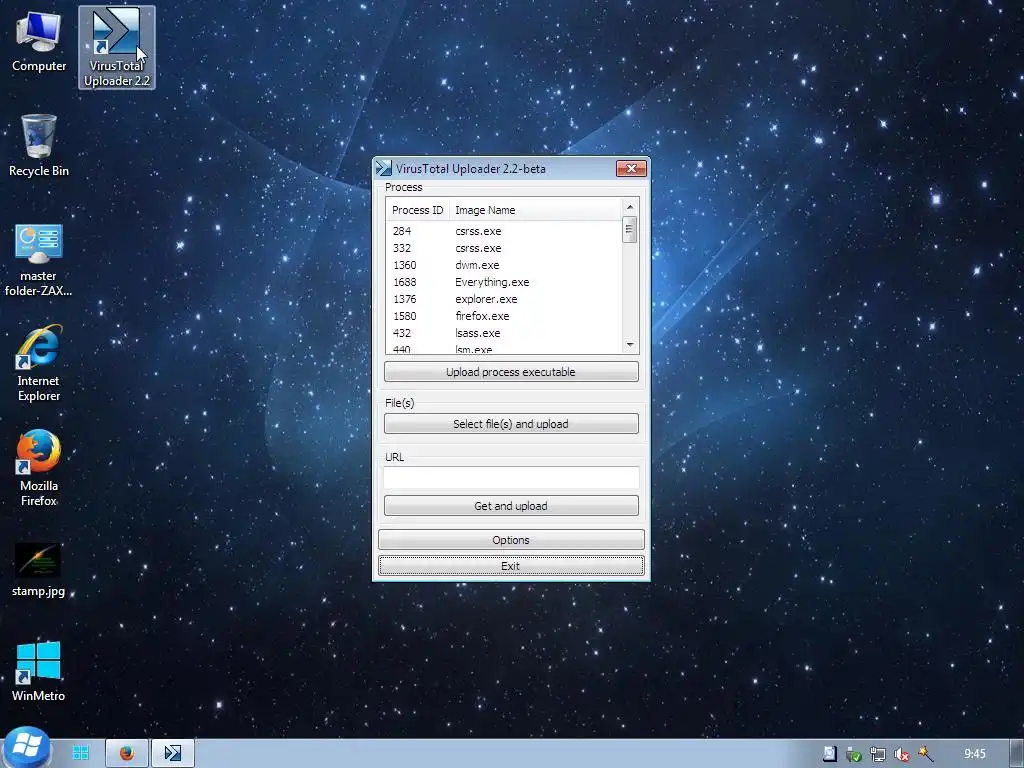
Task: Close the VirusTotal Uploader window
Action: coord(631,168)
